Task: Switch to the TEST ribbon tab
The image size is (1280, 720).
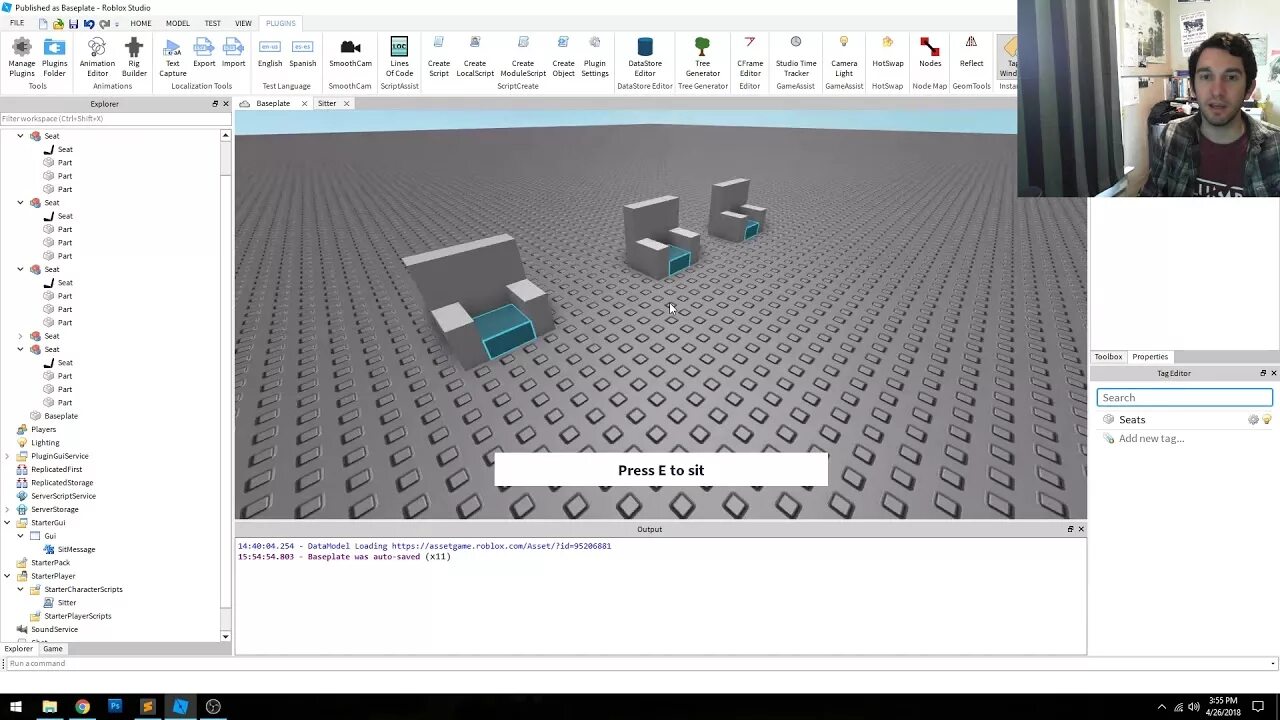Action: point(212,23)
